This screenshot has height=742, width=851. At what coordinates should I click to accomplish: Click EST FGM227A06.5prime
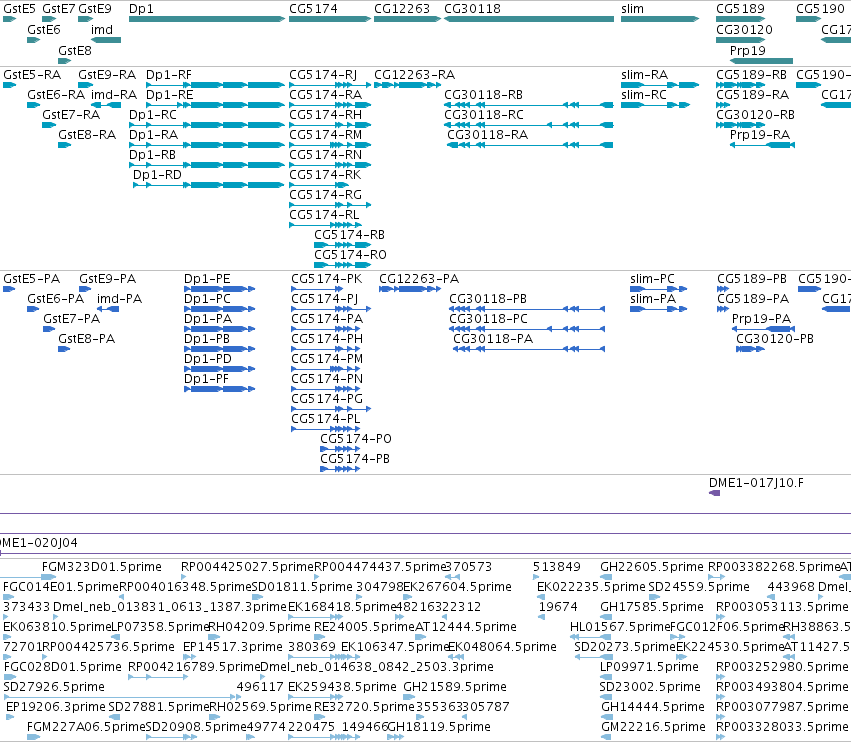(x=86, y=727)
